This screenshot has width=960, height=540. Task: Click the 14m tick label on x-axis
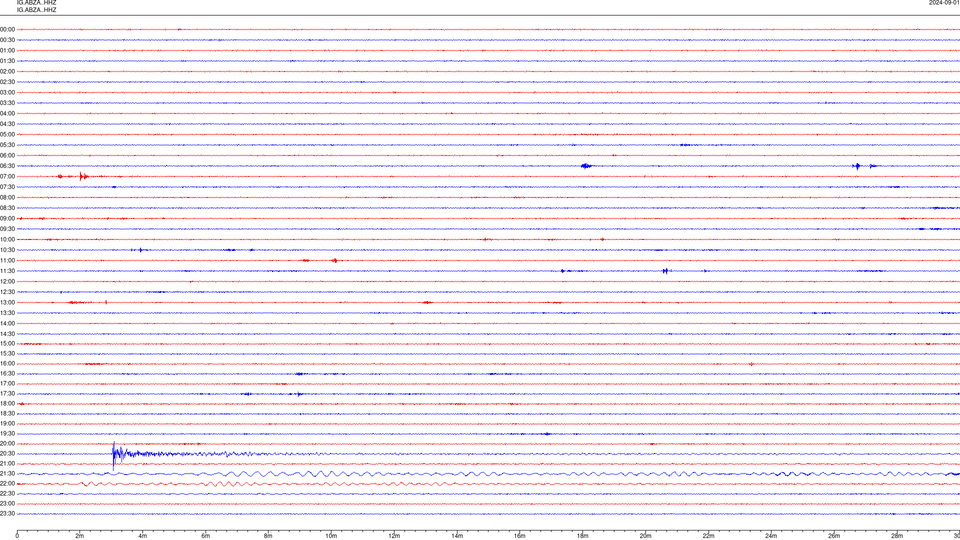(x=457, y=536)
